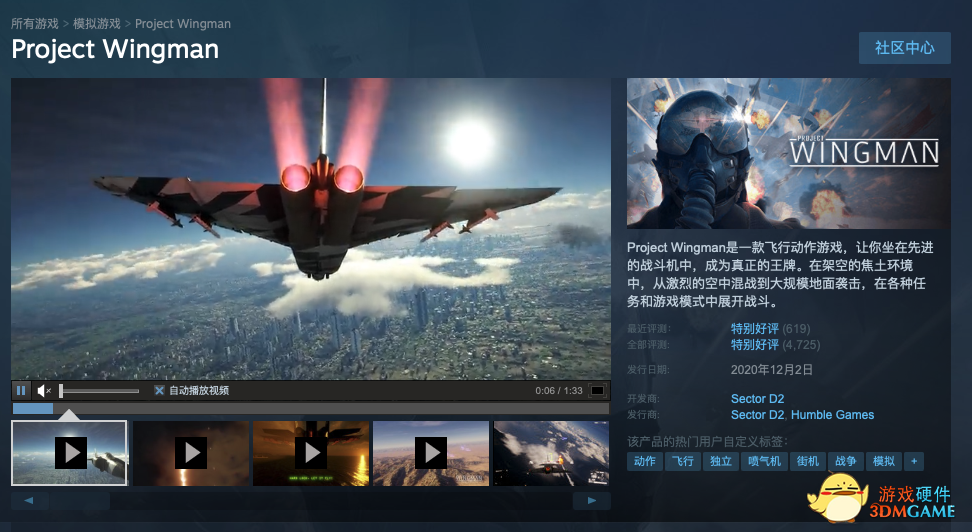Image resolution: width=972 pixels, height=532 pixels.
Task: Select the 街机 tag
Action: point(808,461)
